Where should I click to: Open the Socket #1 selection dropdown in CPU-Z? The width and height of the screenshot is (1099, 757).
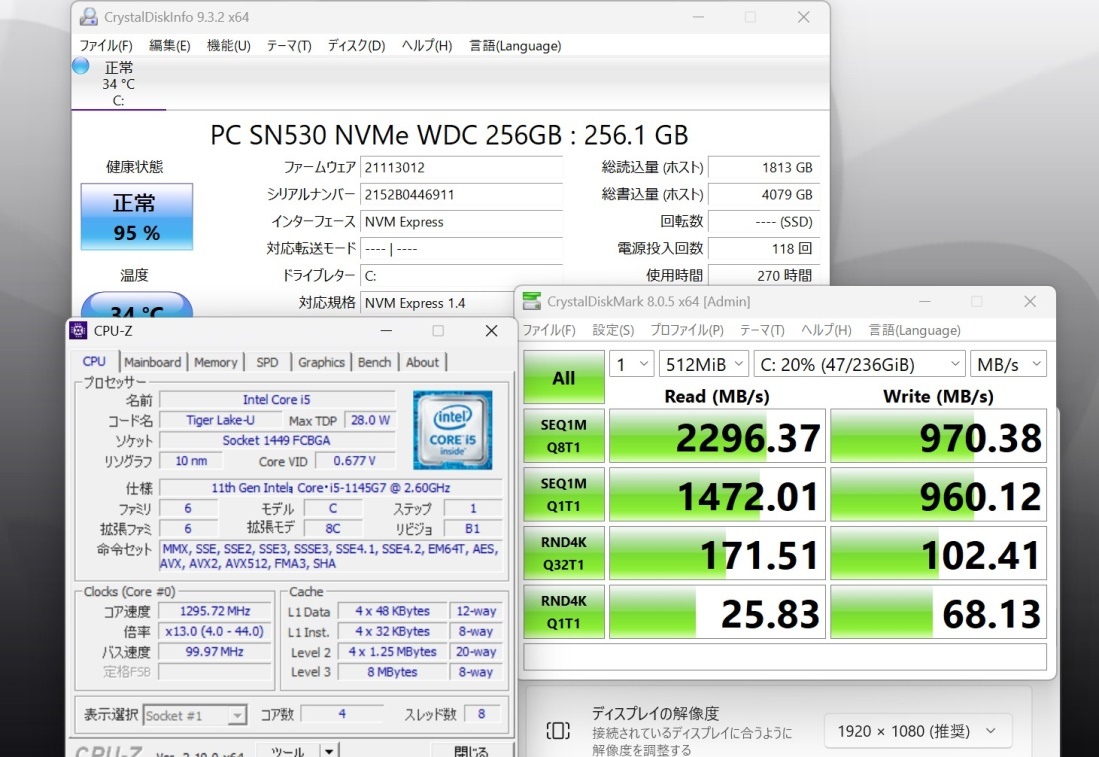194,716
